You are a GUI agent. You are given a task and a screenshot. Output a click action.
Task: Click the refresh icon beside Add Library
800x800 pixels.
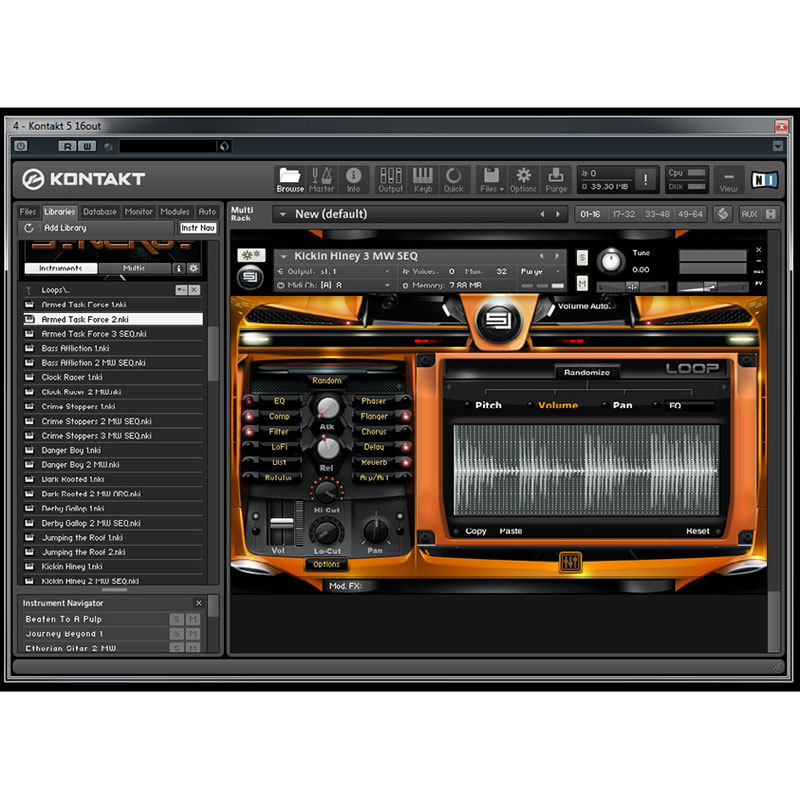29,228
